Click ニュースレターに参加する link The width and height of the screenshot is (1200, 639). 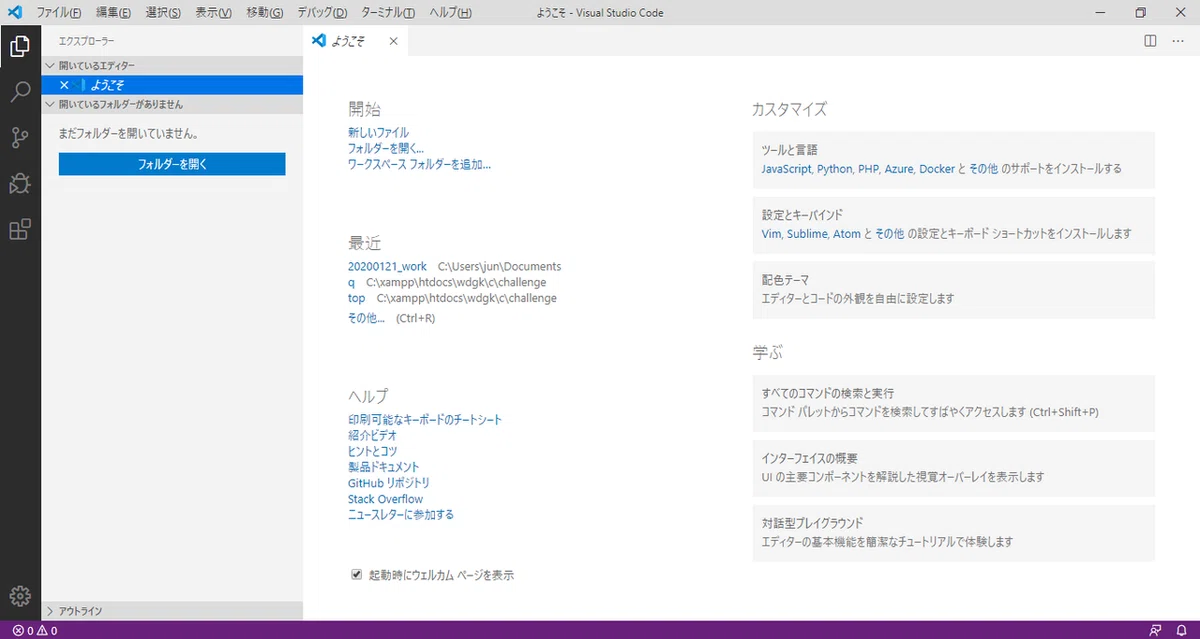tap(401, 515)
